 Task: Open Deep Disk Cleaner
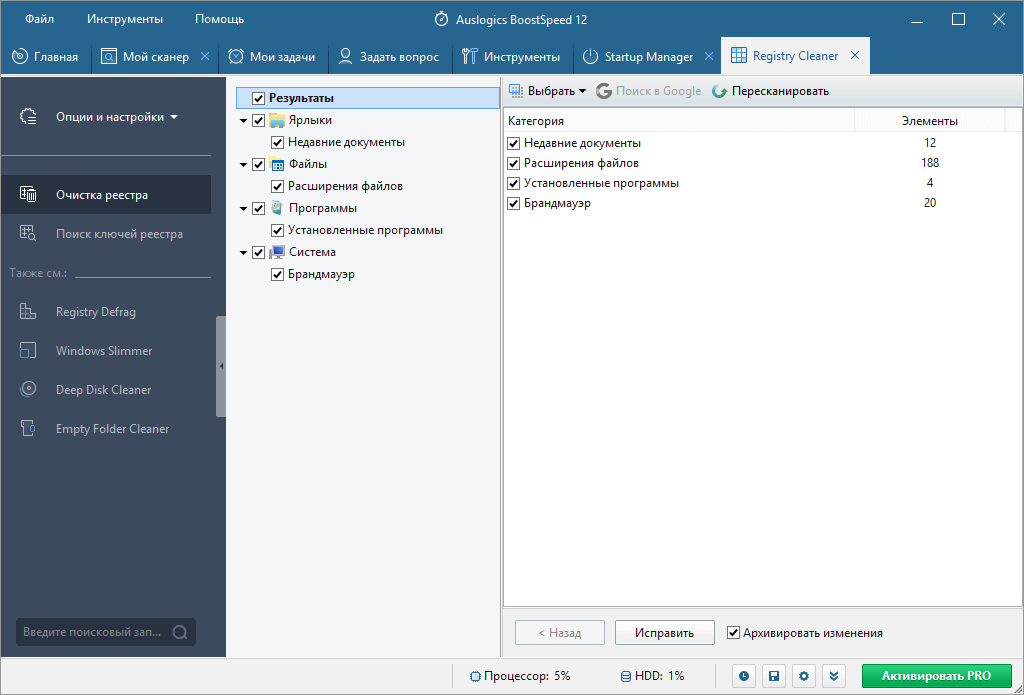[x=106, y=390]
